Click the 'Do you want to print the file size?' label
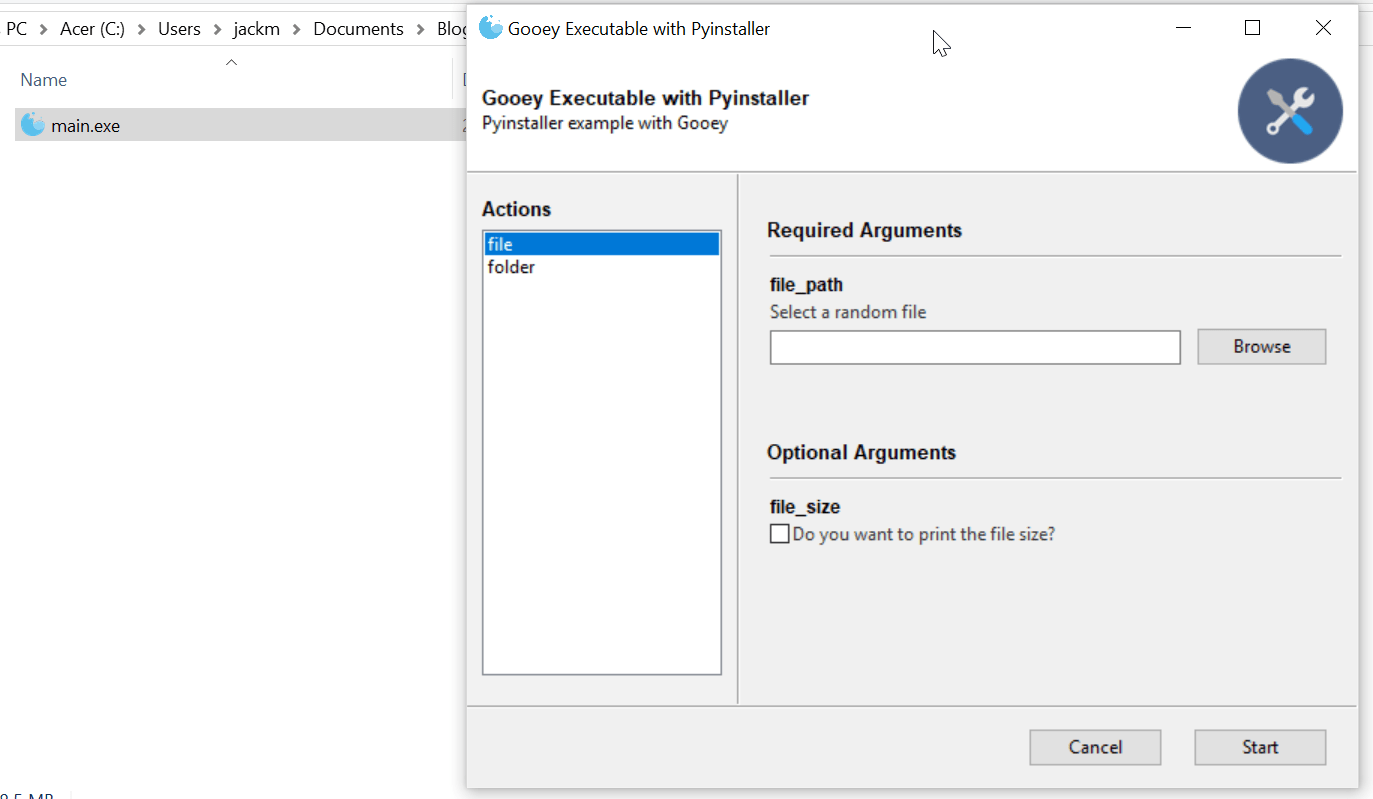 pos(924,534)
